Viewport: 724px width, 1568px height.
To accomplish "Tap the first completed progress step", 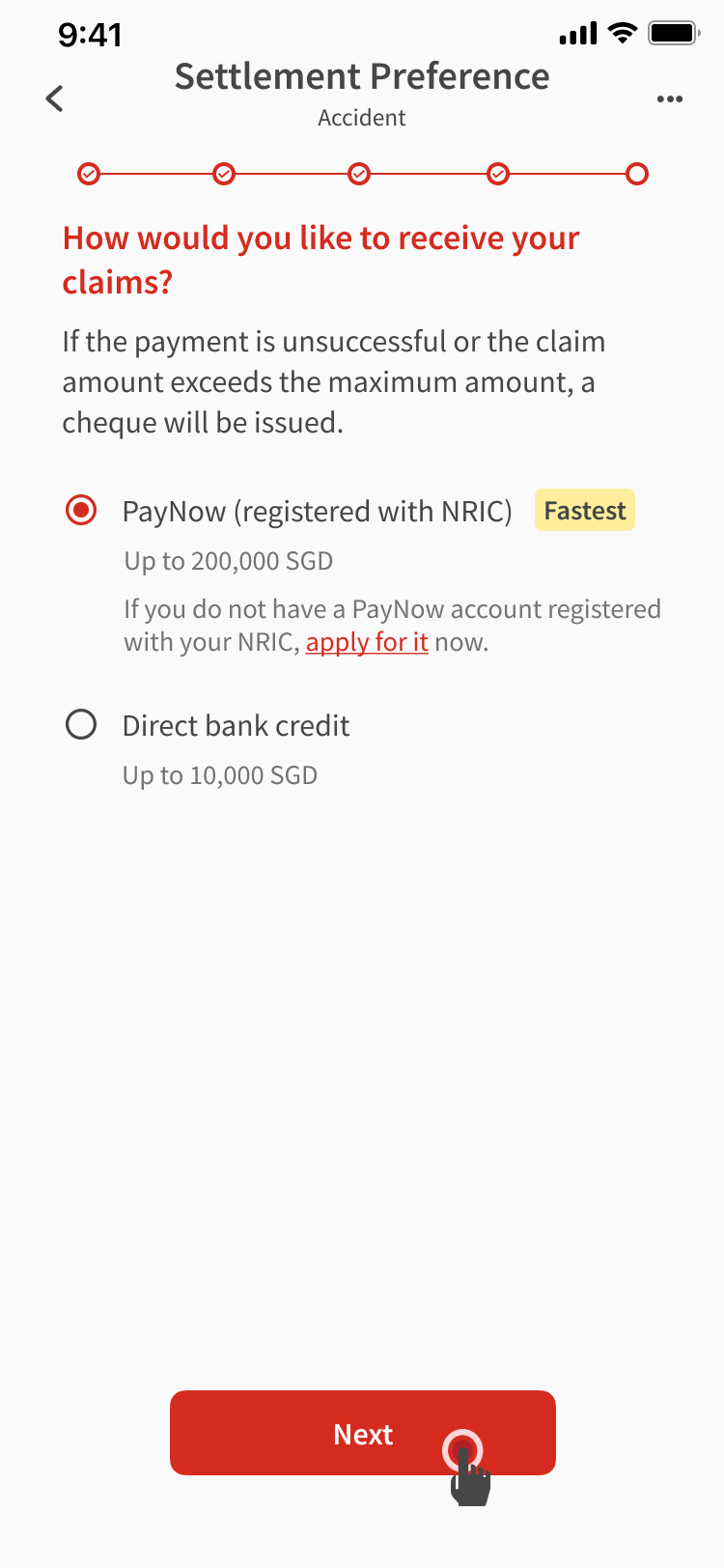I will point(89,174).
